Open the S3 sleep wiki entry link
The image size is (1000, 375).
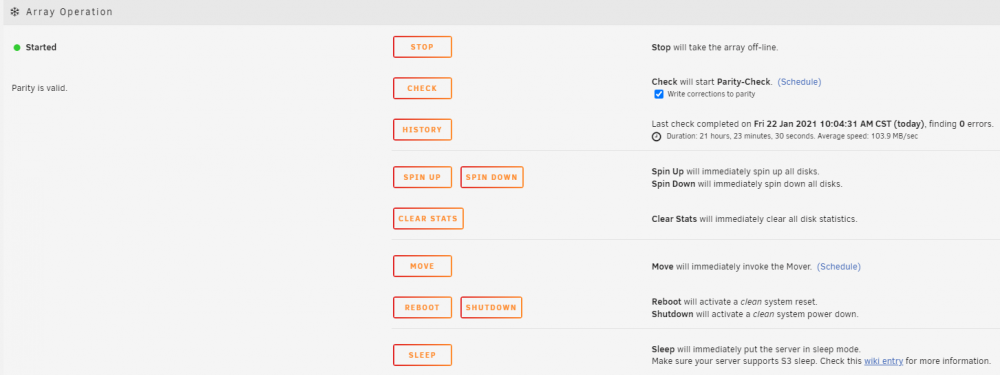883,361
